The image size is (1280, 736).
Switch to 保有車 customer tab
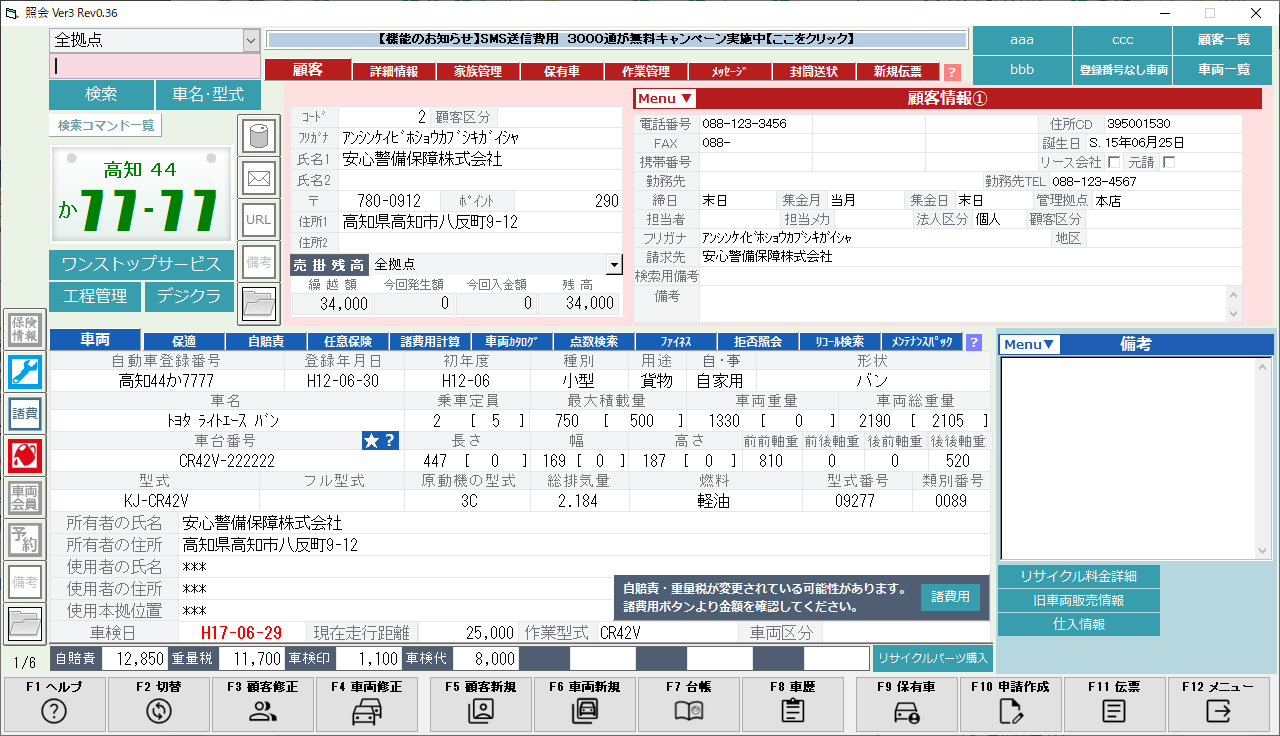coord(561,72)
